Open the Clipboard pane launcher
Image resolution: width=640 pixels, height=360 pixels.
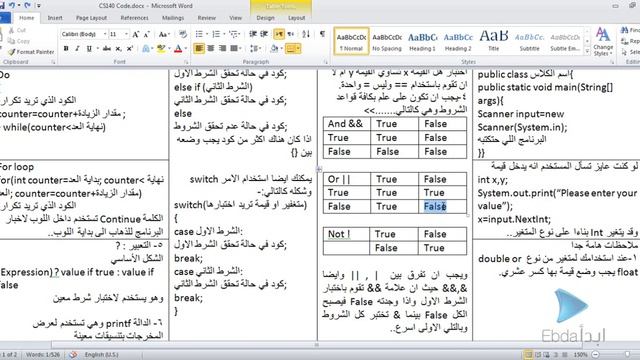click(x=53, y=62)
